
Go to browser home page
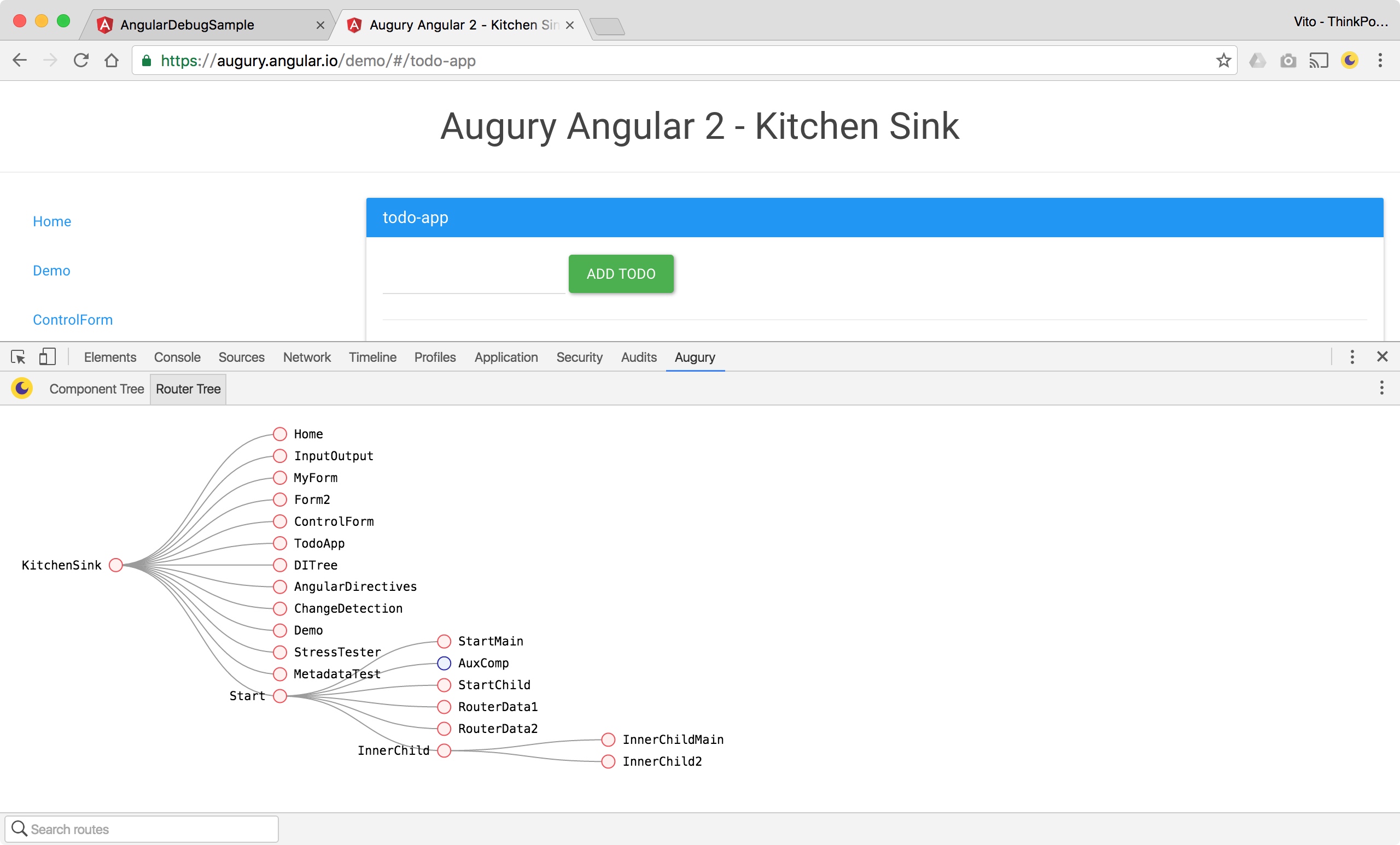[112, 60]
